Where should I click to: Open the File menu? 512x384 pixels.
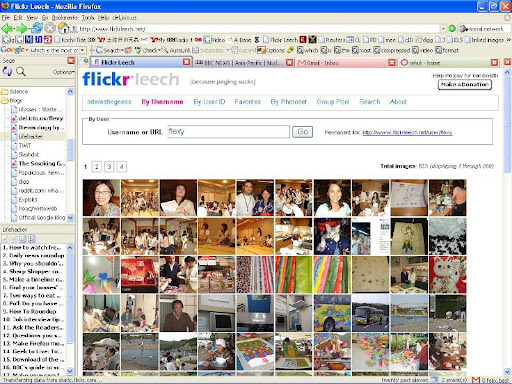(6, 18)
